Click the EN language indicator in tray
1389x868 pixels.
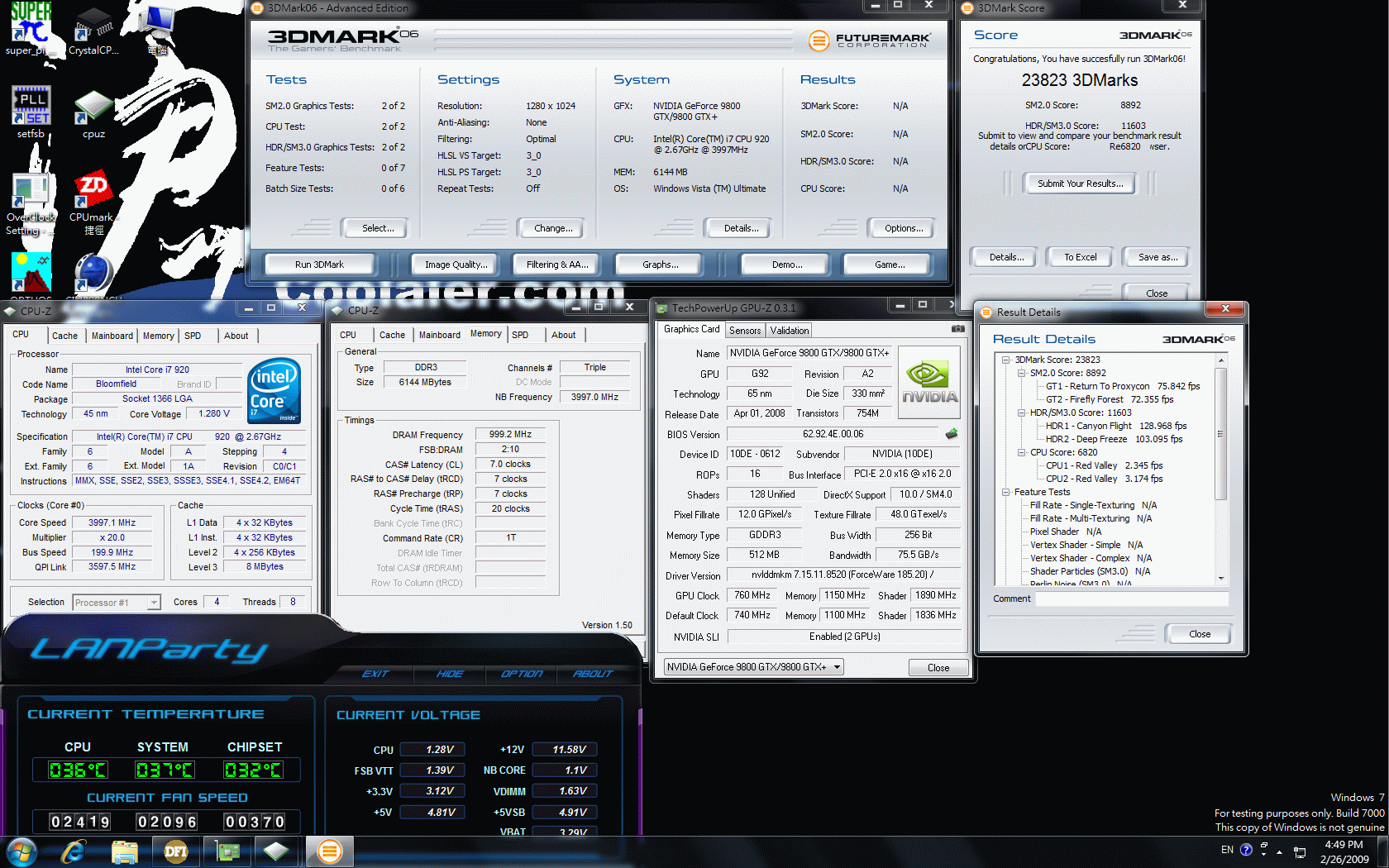point(1227,850)
